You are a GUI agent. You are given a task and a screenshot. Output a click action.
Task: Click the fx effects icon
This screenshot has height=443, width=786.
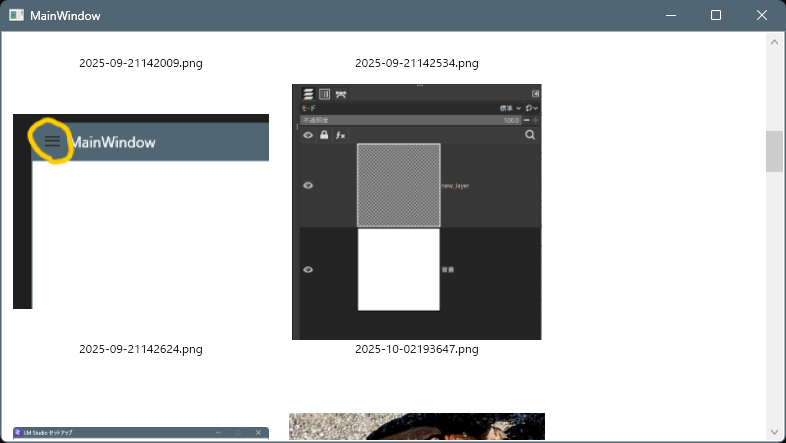pyautogui.click(x=340, y=134)
